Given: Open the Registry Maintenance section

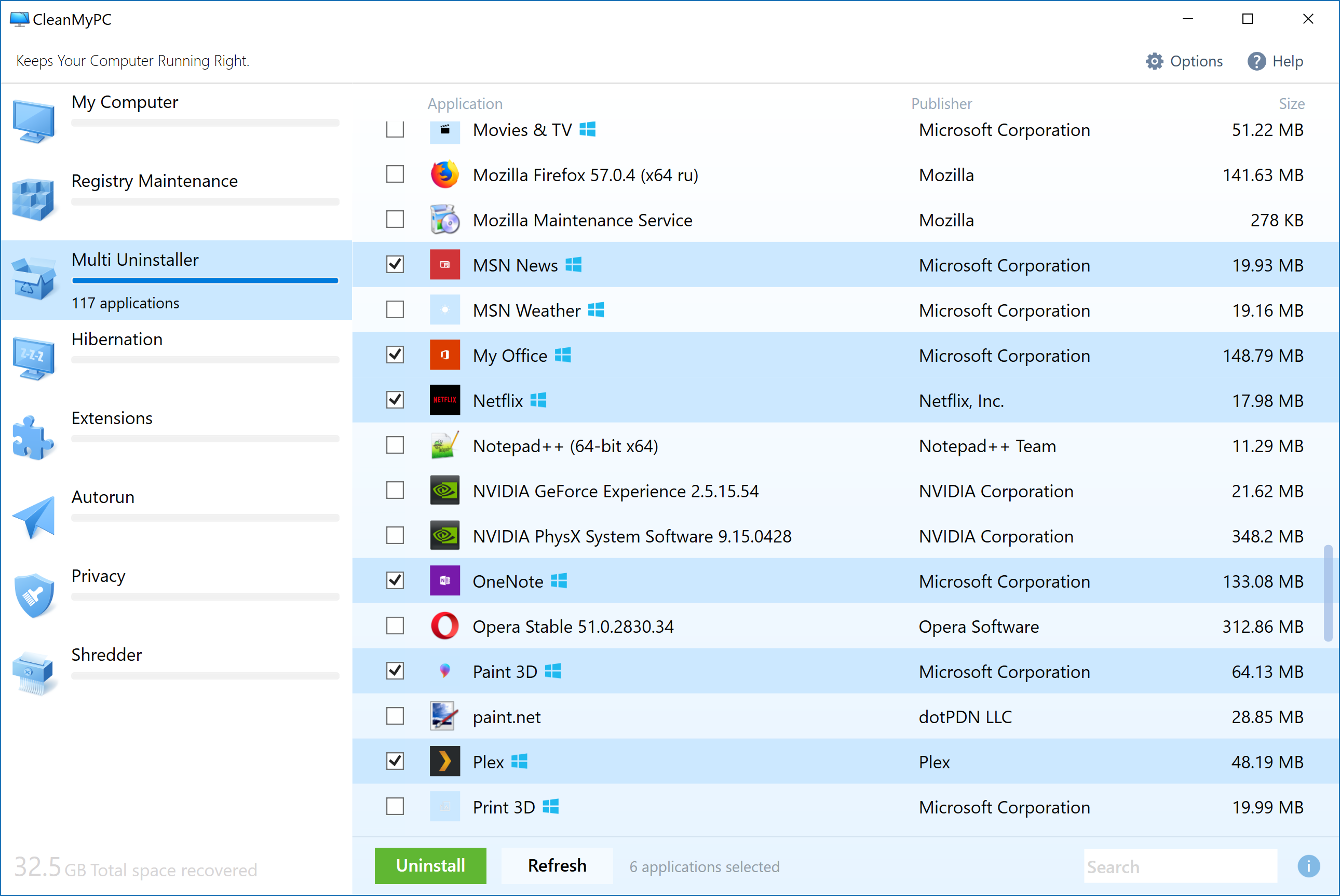Looking at the screenshot, I should (x=176, y=199).
